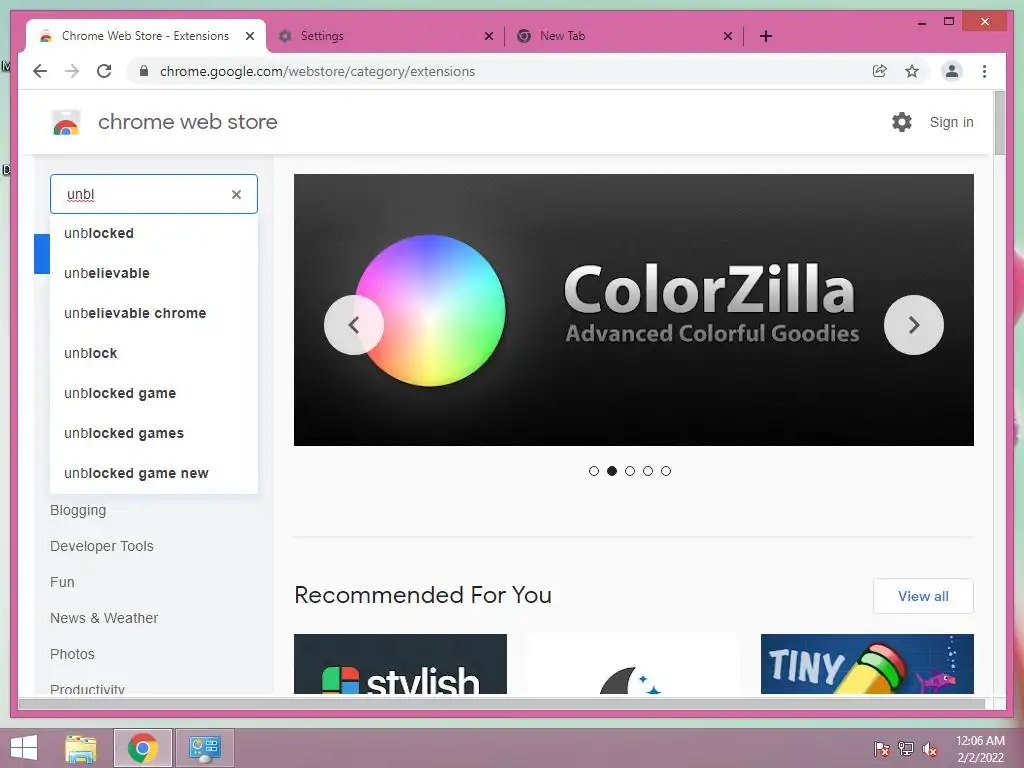Open the Stylish extension card

(400, 664)
